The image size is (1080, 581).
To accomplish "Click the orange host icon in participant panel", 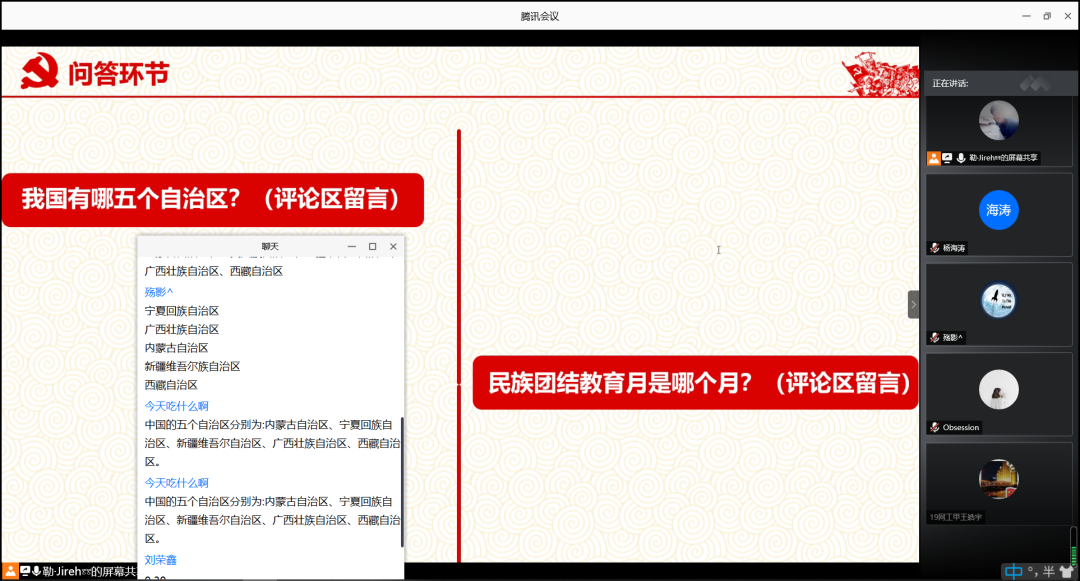I will (x=933, y=158).
